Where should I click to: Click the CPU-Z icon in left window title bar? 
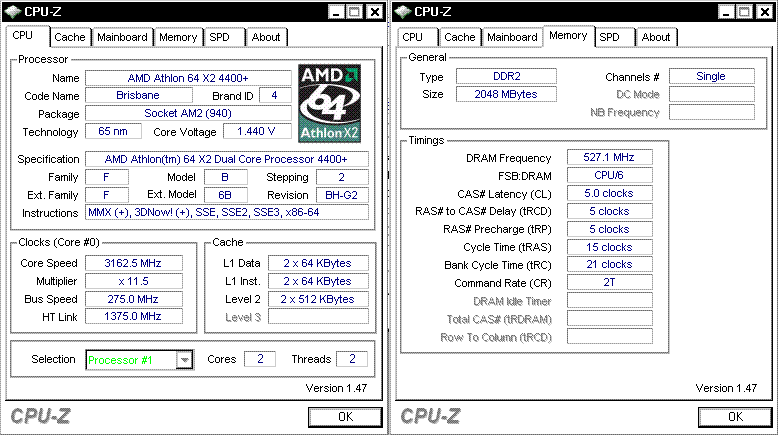tap(12, 11)
